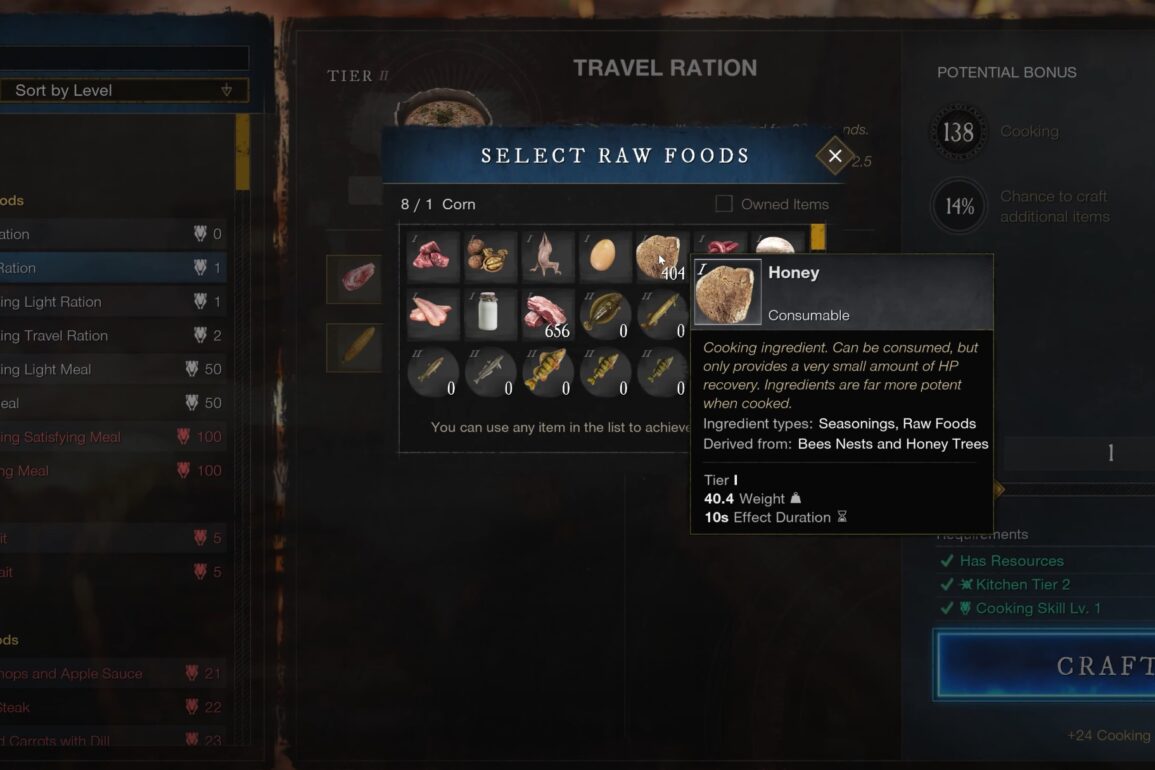
Task: Enable the Owned Items checkbox
Action: point(724,203)
